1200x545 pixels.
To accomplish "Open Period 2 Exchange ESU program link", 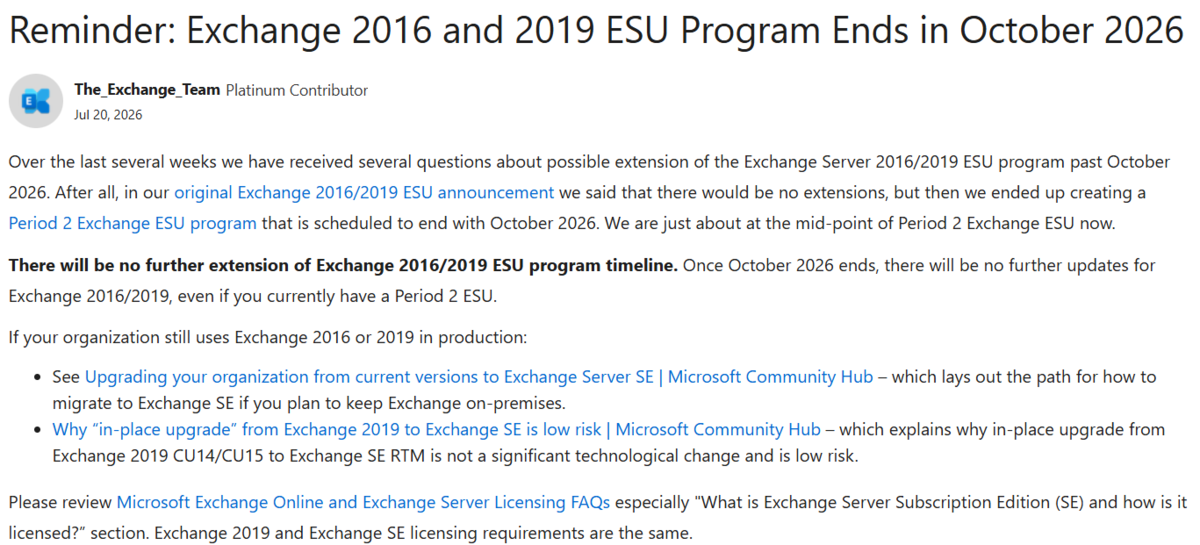I will point(133,222).
